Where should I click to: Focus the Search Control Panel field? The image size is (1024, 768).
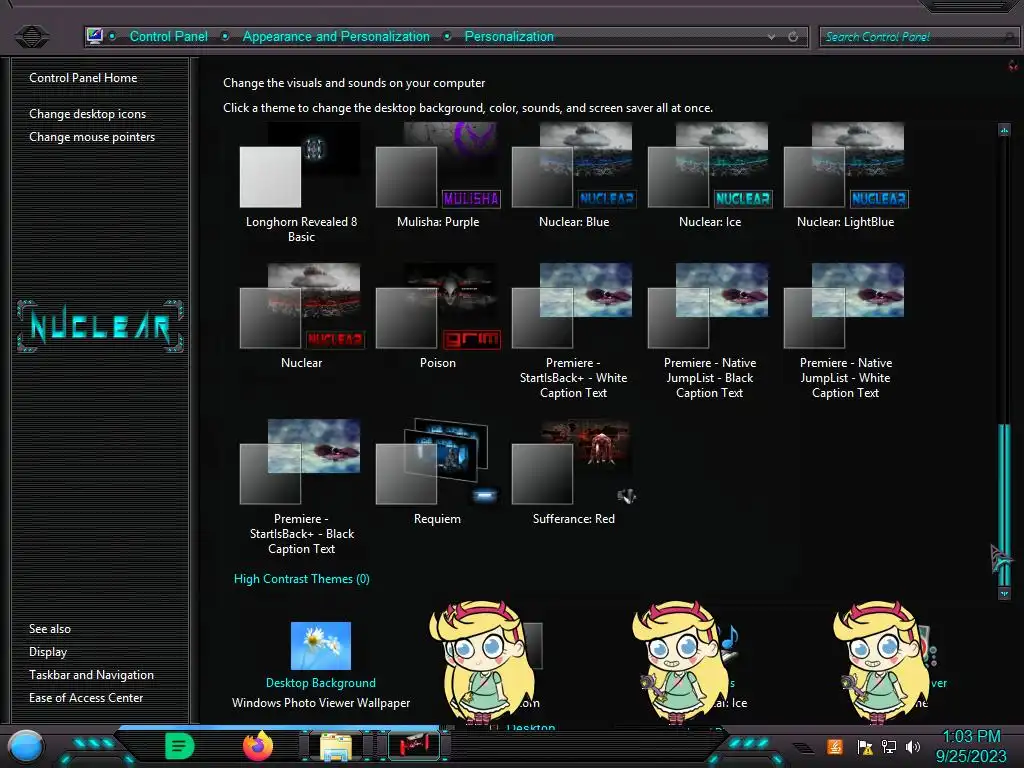[917, 37]
